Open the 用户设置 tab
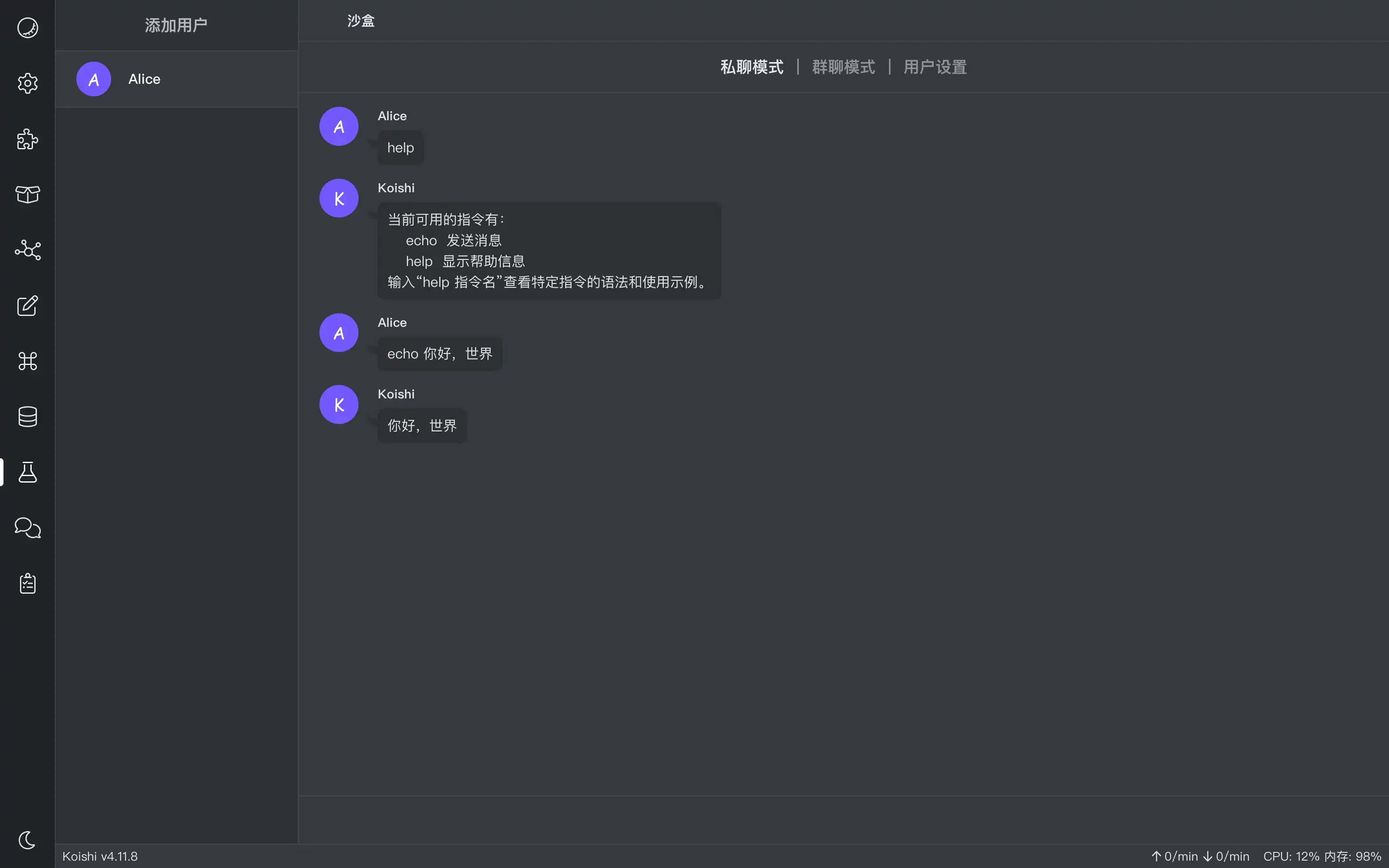The width and height of the screenshot is (1389, 868). coord(935,67)
